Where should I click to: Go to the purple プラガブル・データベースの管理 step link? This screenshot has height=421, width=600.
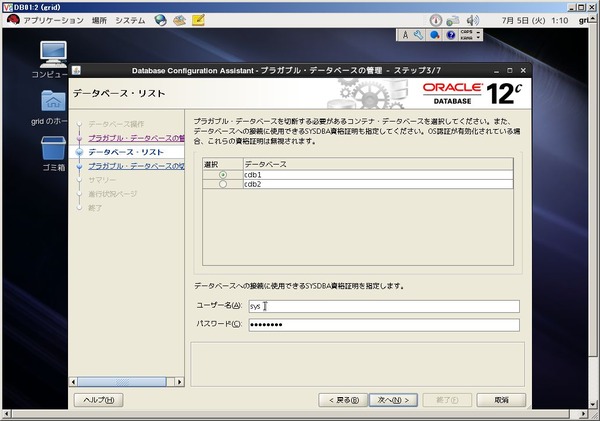(136, 138)
